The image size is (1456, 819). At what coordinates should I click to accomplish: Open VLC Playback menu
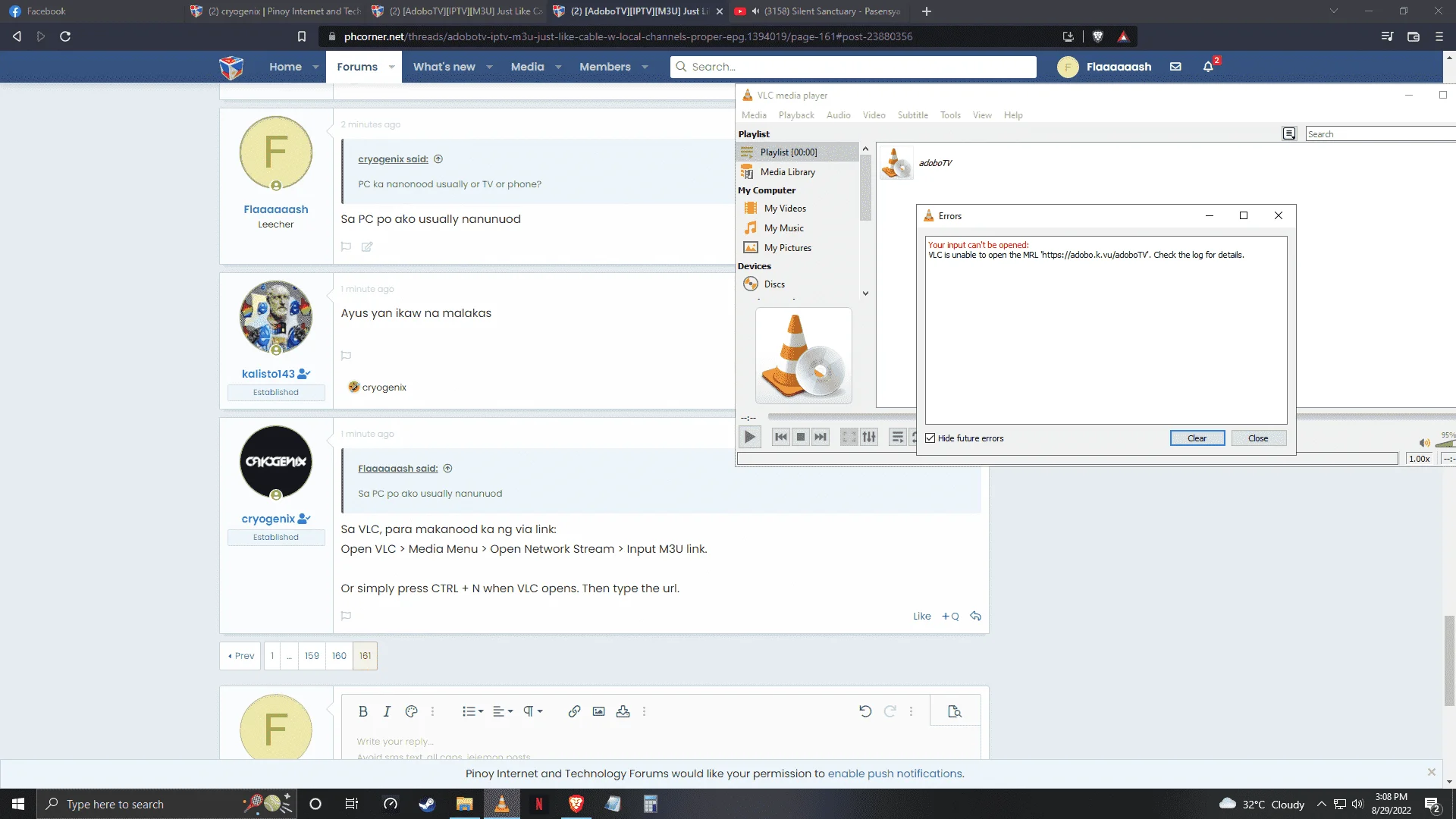(796, 115)
